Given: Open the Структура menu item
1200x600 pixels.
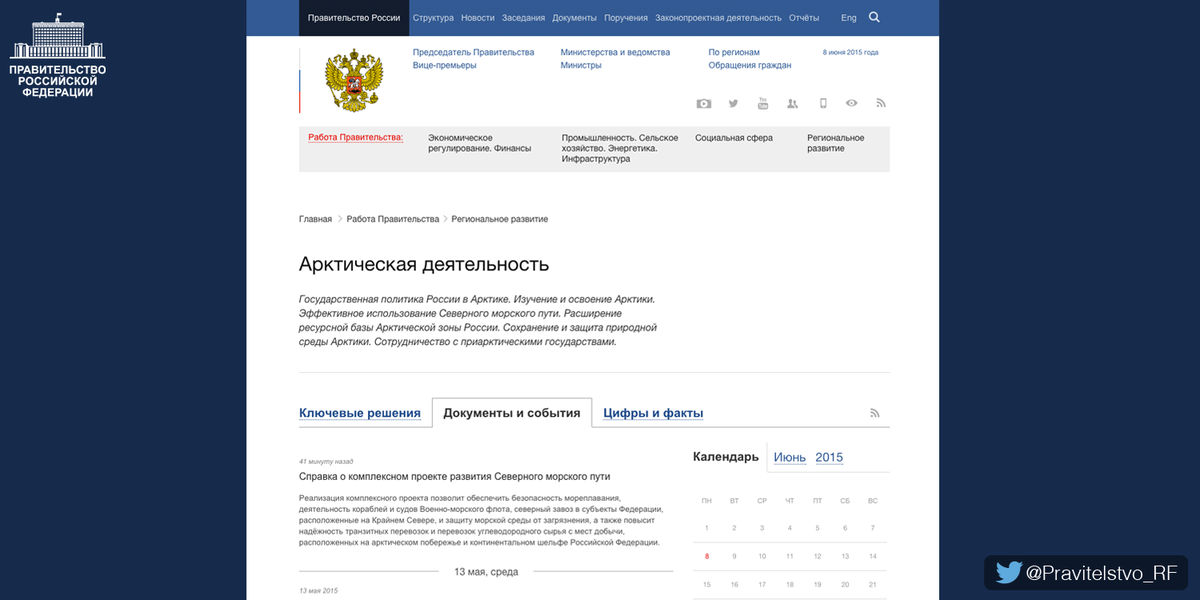Looking at the screenshot, I should [x=433, y=18].
